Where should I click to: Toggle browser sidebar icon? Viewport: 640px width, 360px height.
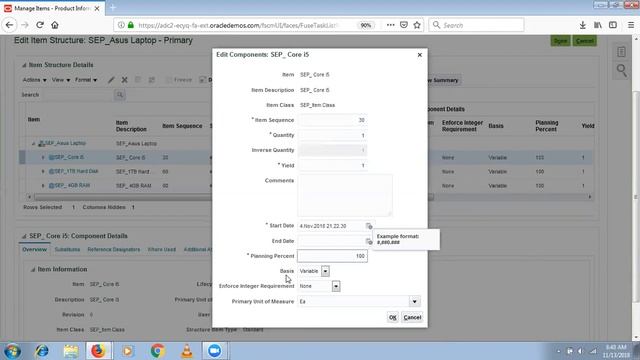tap(613, 25)
